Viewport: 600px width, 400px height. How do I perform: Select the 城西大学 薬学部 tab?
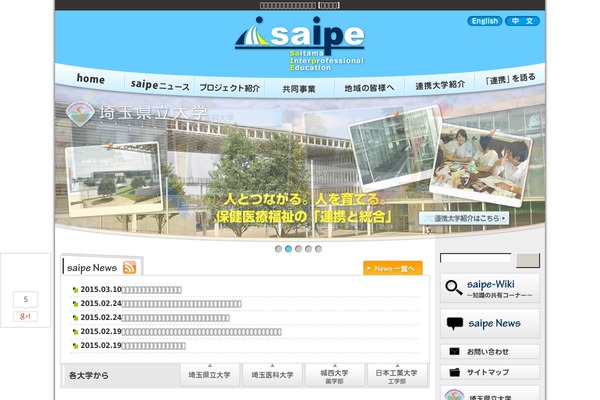point(334,375)
